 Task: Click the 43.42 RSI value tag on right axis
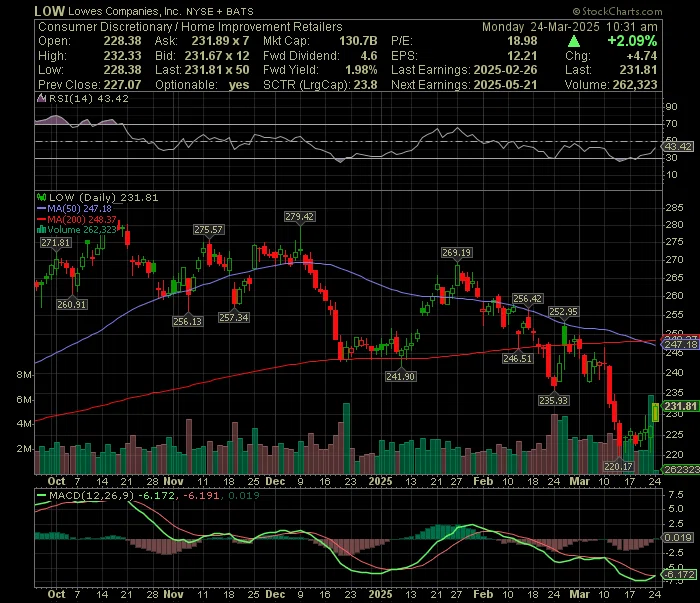coord(677,146)
